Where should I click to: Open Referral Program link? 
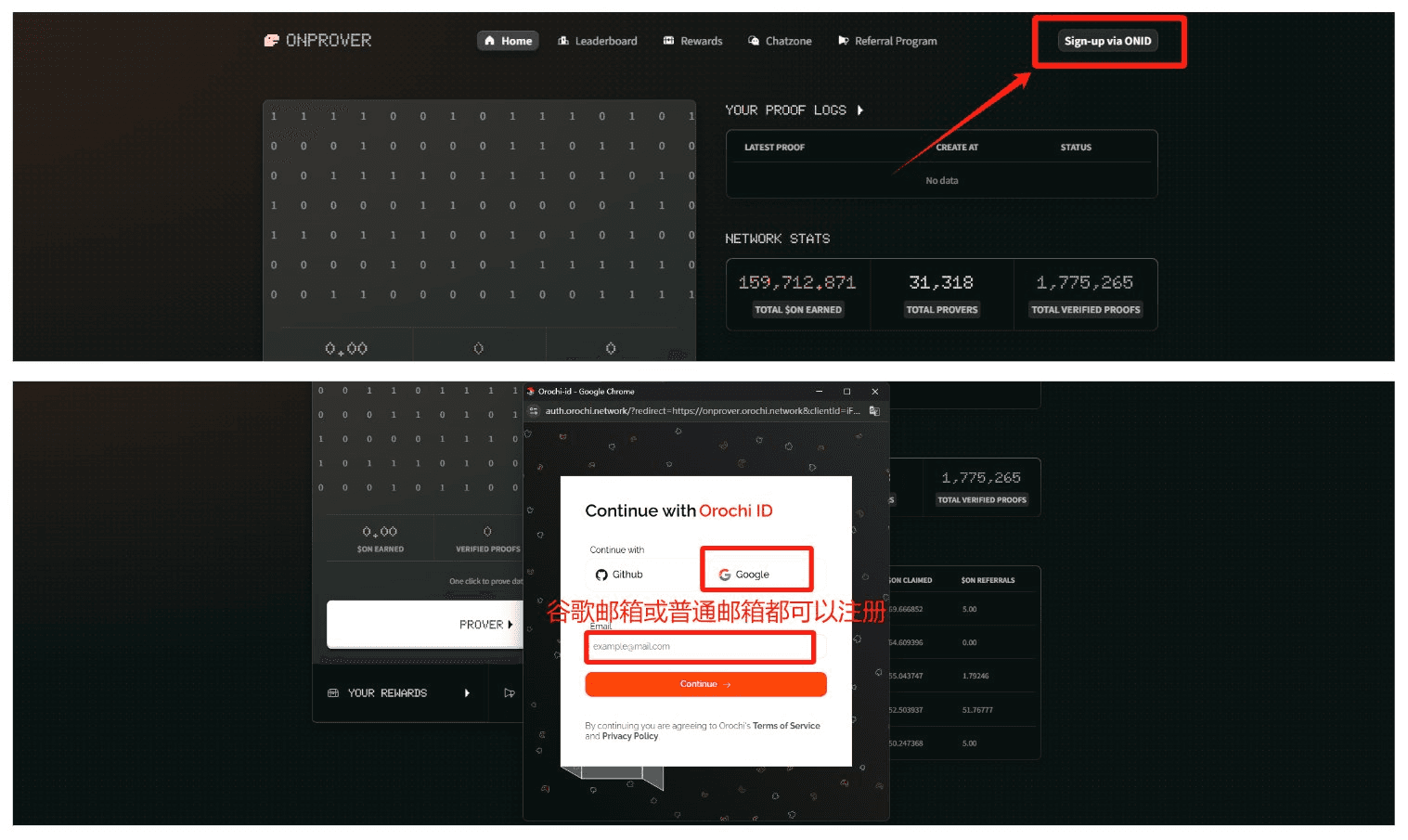887,41
